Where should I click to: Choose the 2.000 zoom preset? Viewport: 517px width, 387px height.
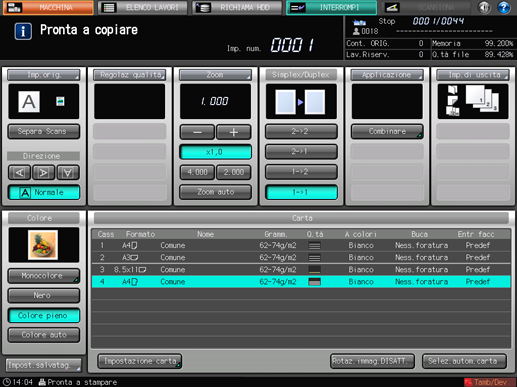234,172
